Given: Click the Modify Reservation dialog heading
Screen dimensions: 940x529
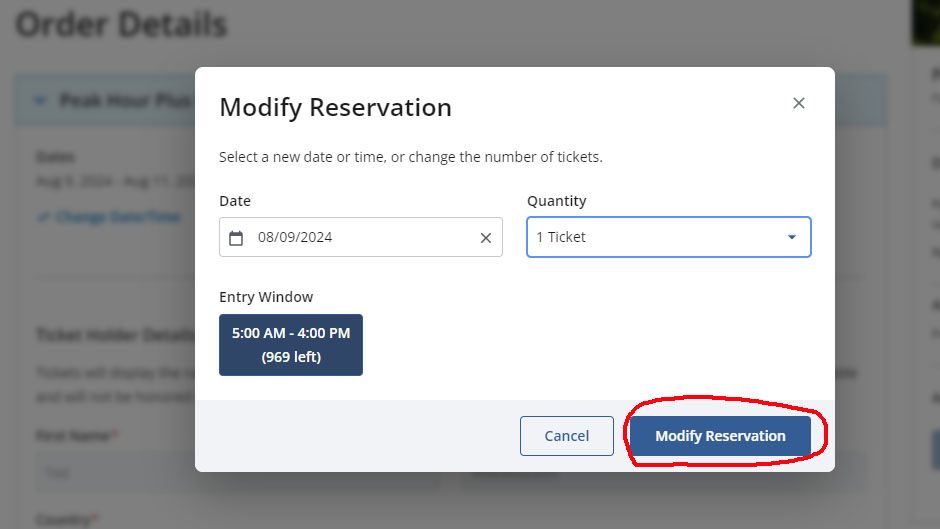Looking at the screenshot, I should pyautogui.click(x=335, y=107).
